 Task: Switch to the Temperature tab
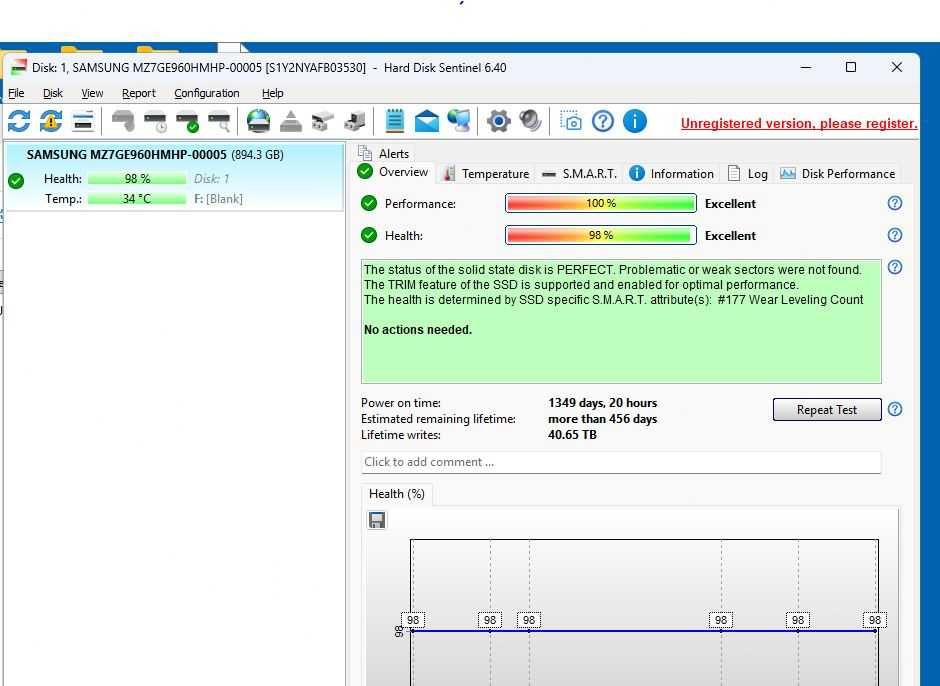pos(486,173)
